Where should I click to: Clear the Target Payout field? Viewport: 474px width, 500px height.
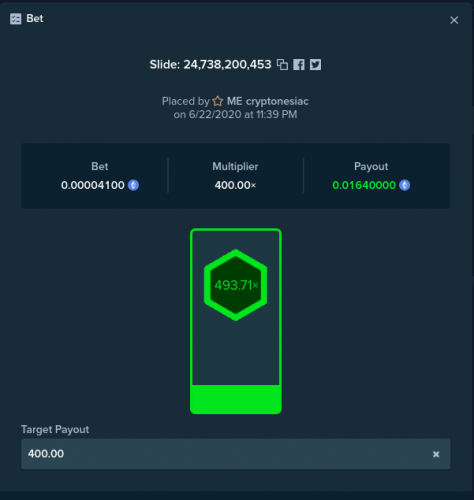click(x=436, y=454)
